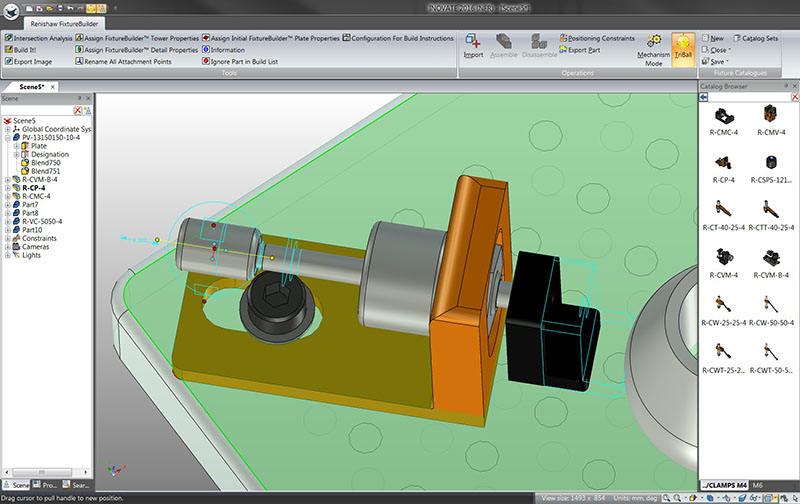The image size is (800, 504).
Task: Select R-CVM-B-4 in the scene tree
Action: click(x=42, y=179)
